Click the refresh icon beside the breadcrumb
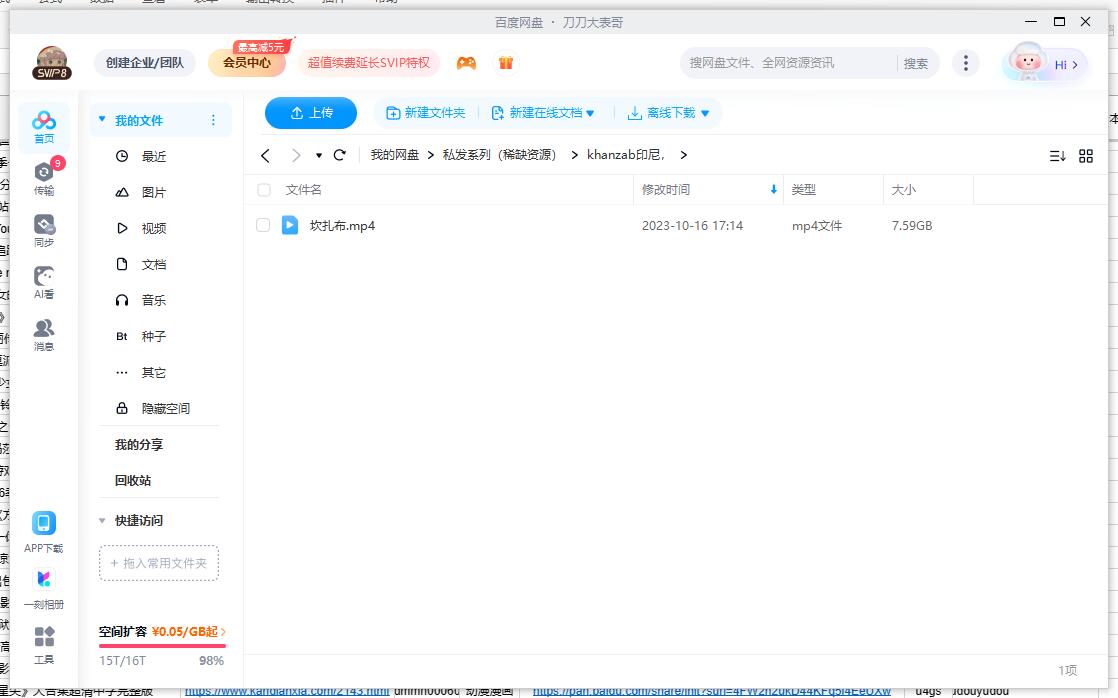This screenshot has width=1118, height=698. click(x=340, y=155)
